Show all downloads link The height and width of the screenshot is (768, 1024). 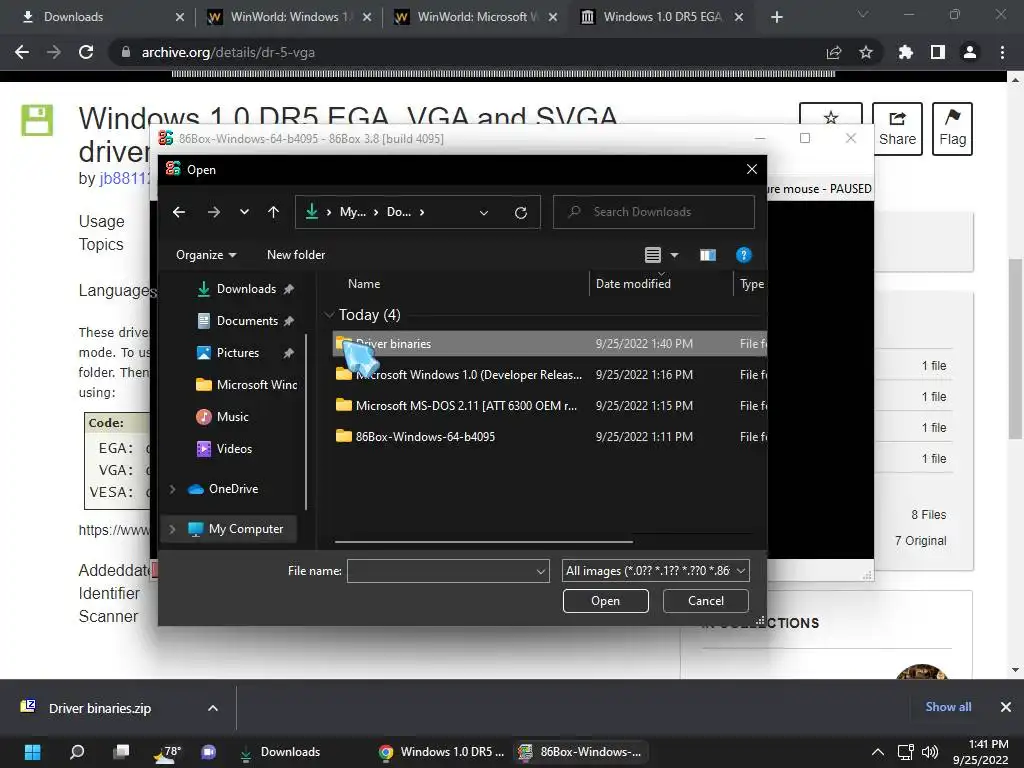click(948, 707)
